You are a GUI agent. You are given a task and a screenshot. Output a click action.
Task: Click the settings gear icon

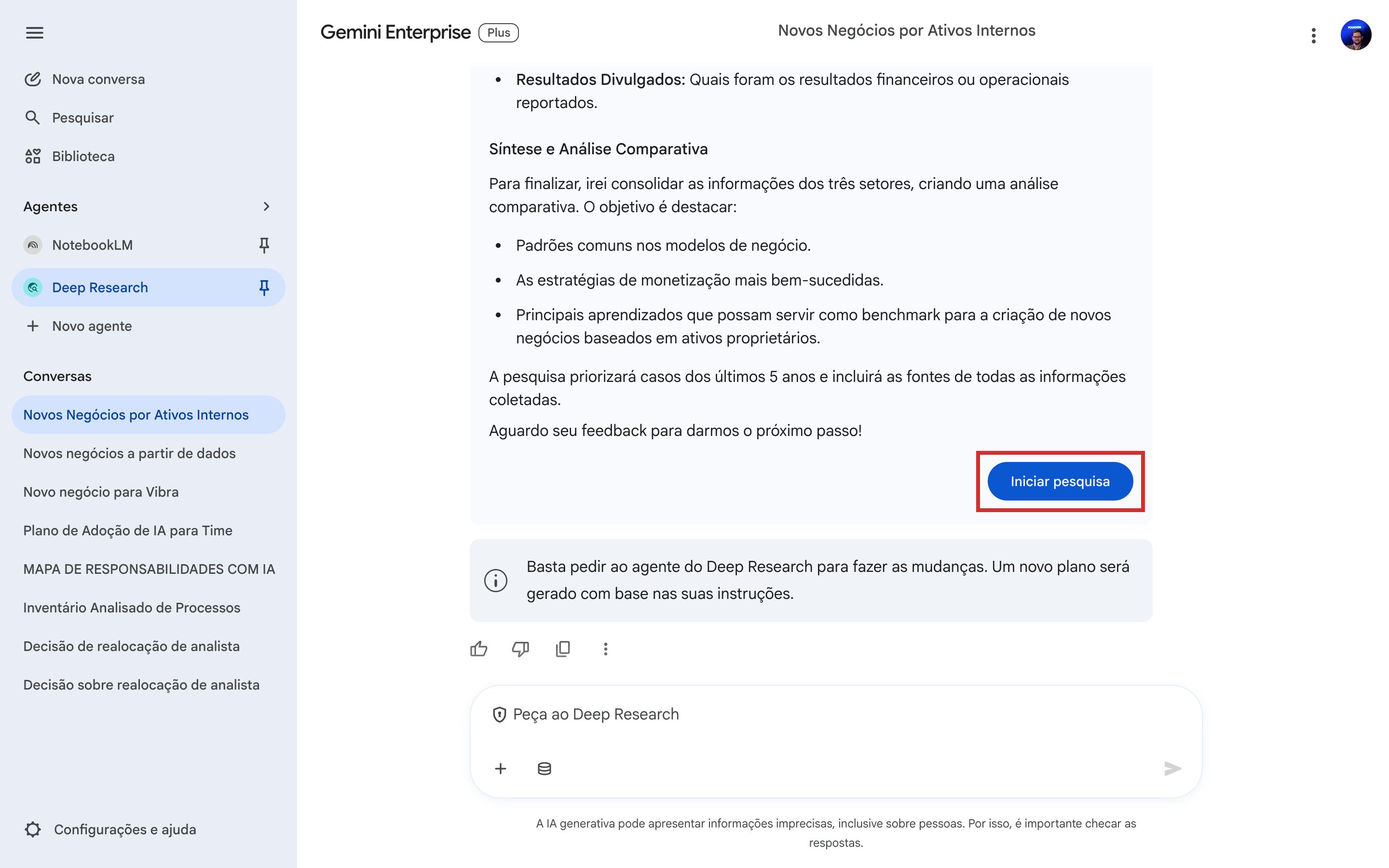tap(33, 829)
